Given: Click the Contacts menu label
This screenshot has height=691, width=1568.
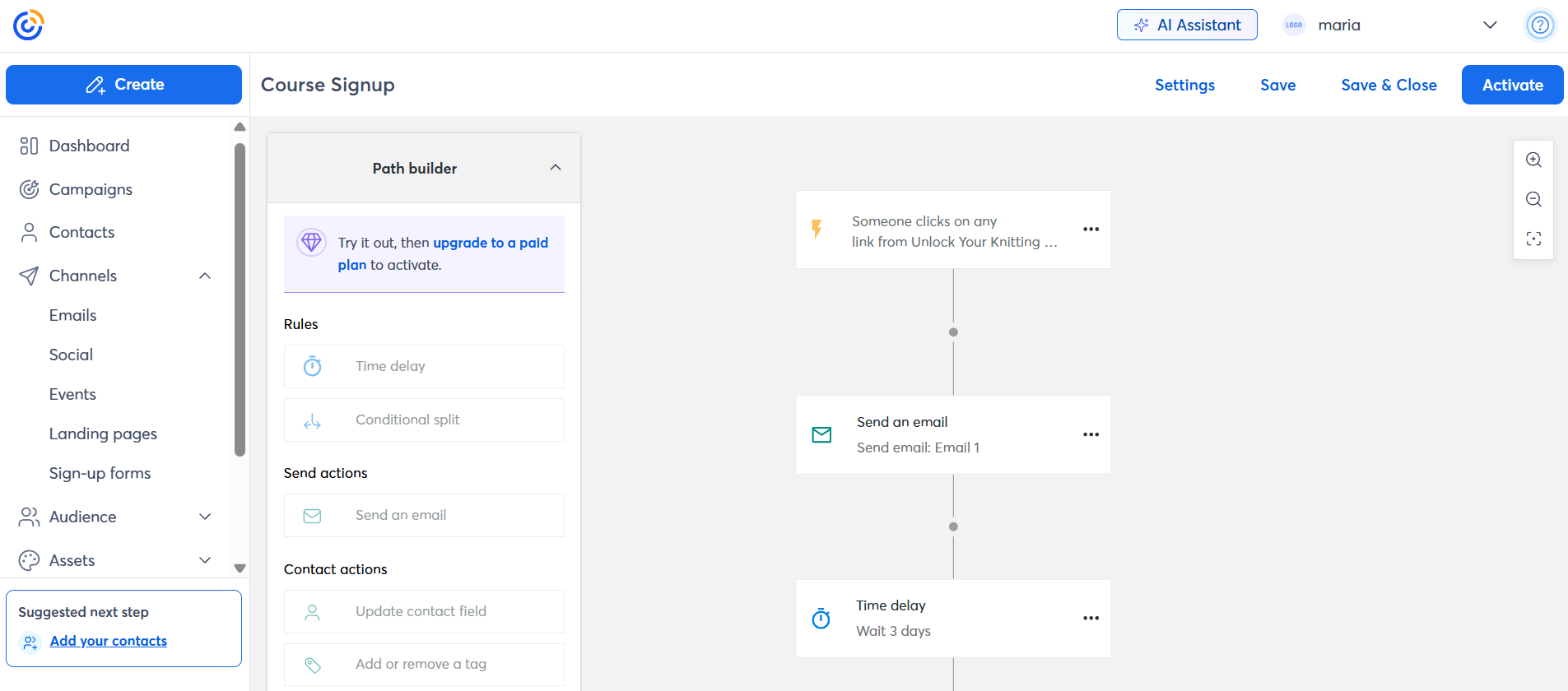Looking at the screenshot, I should click(x=81, y=232).
